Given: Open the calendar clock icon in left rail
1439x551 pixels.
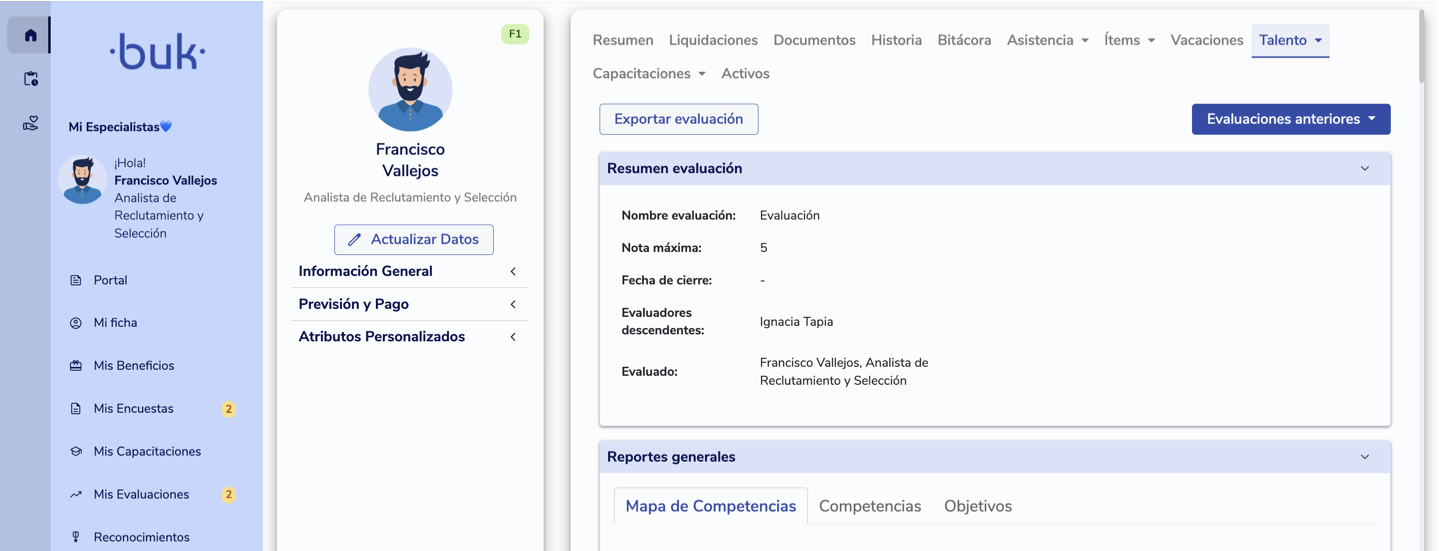Looking at the screenshot, I should pyautogui.click(x=30, y=79).
